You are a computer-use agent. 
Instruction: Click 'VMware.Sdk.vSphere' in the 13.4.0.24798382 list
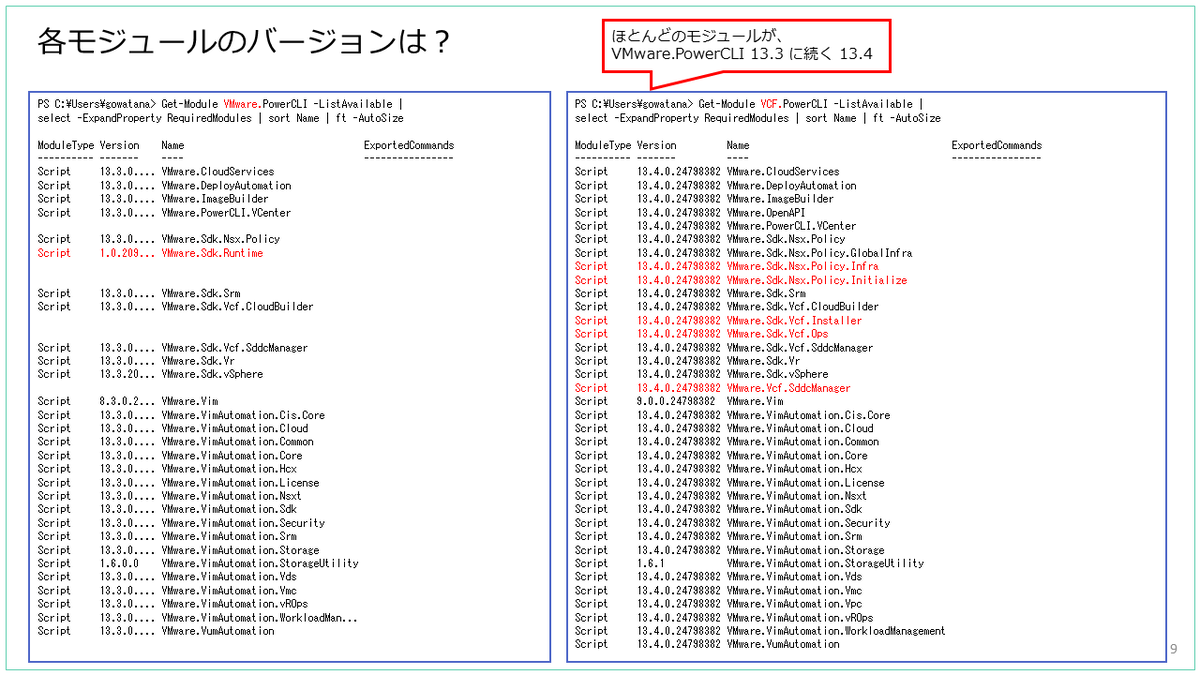(777, 374)
